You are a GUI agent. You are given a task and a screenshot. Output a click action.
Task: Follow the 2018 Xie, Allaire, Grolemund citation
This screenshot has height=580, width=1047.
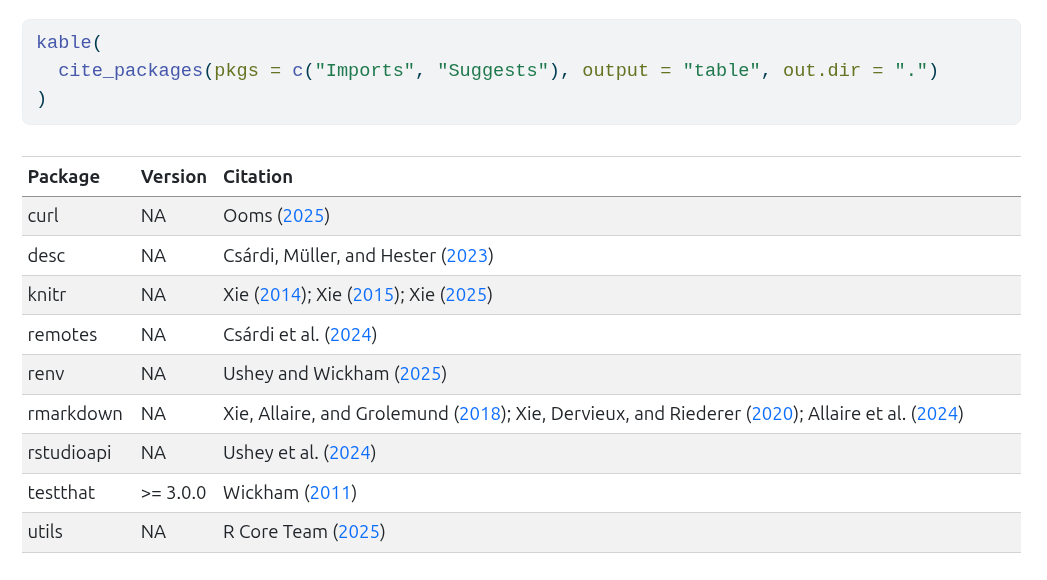tap(480, 414)
